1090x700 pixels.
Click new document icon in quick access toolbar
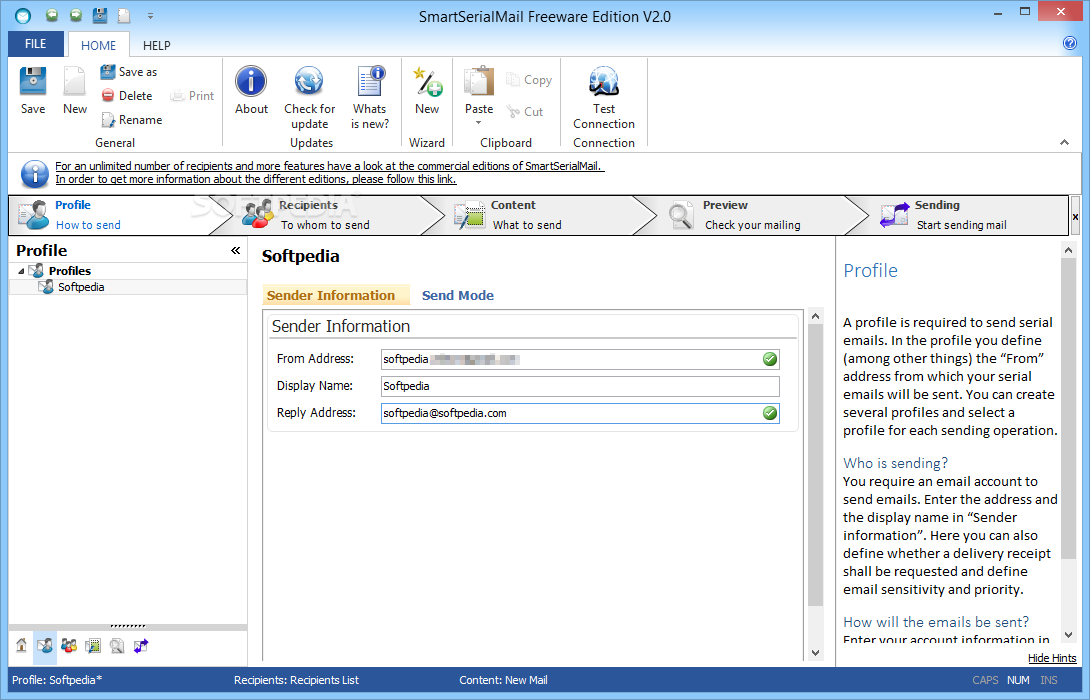[x=124, y=15]
